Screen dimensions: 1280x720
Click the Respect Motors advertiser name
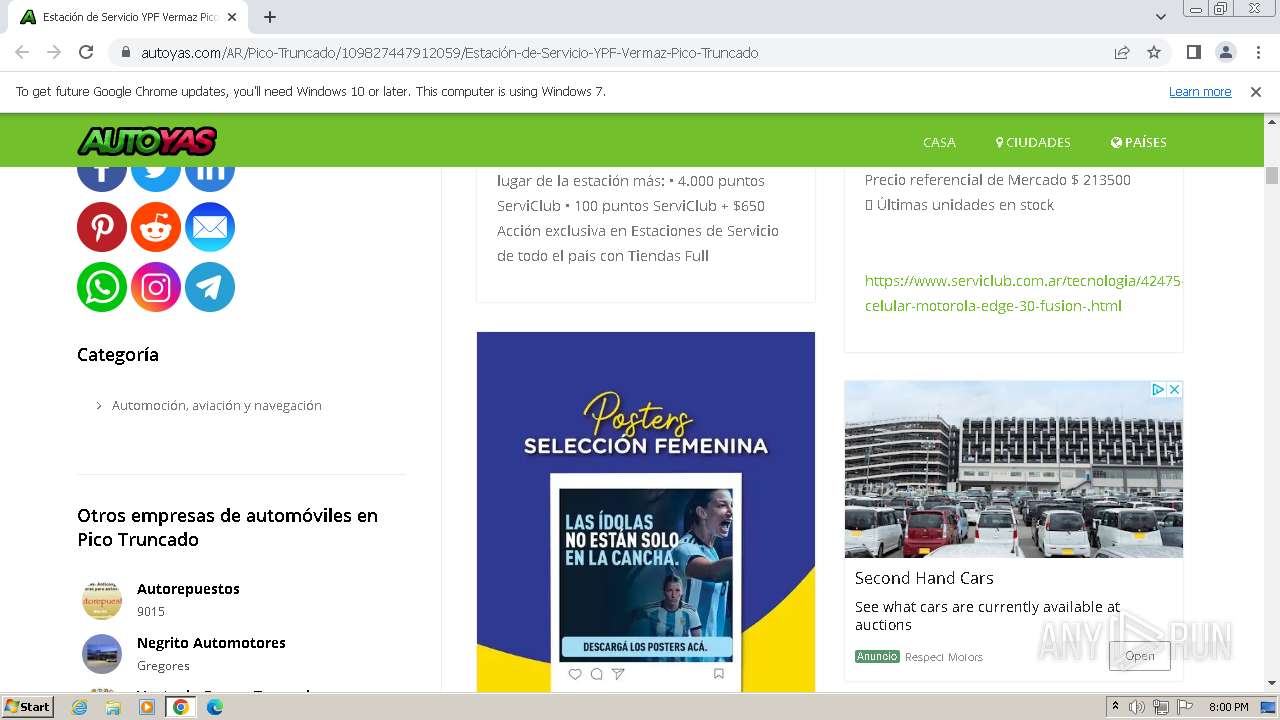point(944,657)
